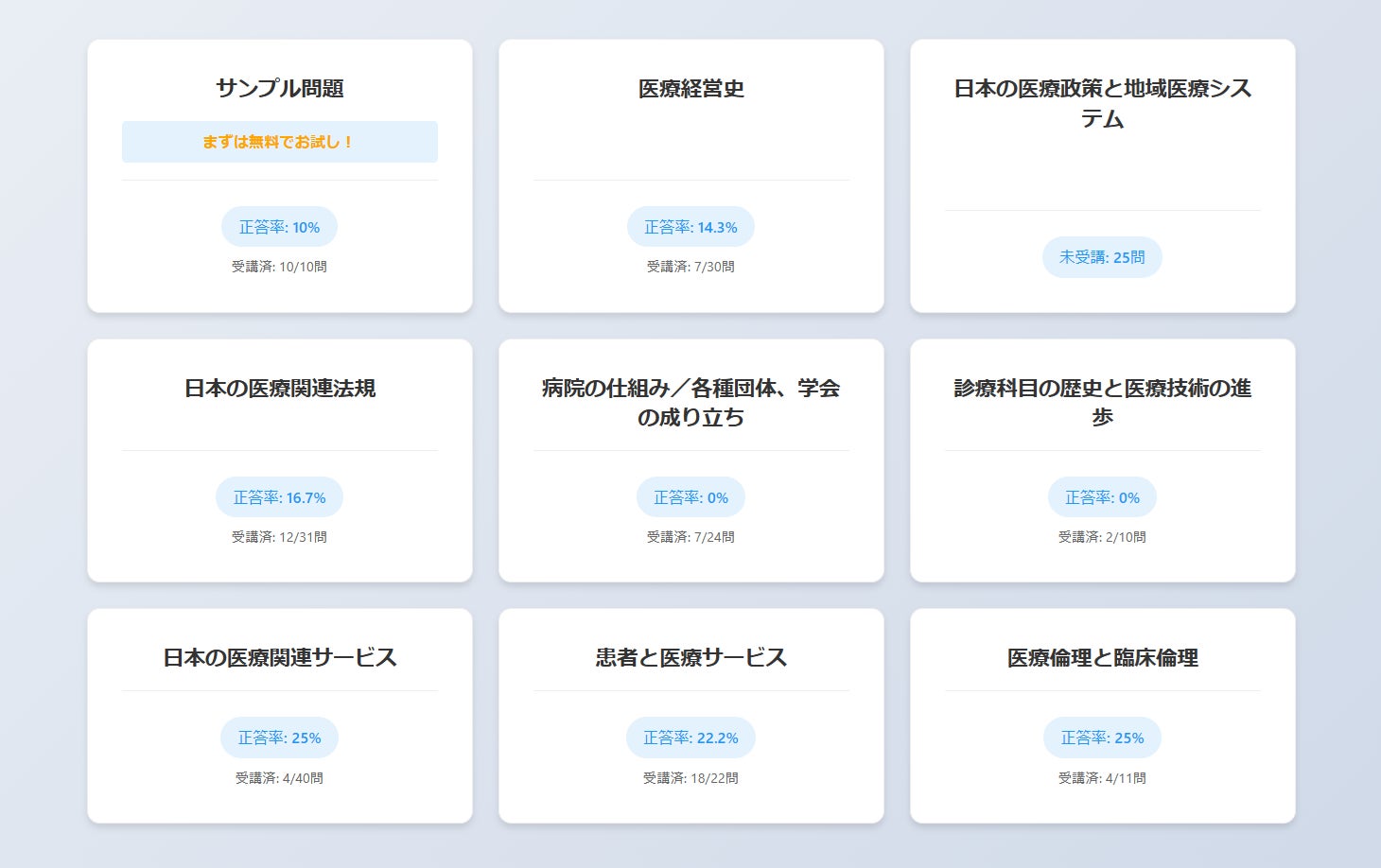This screenshot has height=868, width=1381.
Task: Open 日本の医療政策と地域医療システム card
Action: (1103, 176)
